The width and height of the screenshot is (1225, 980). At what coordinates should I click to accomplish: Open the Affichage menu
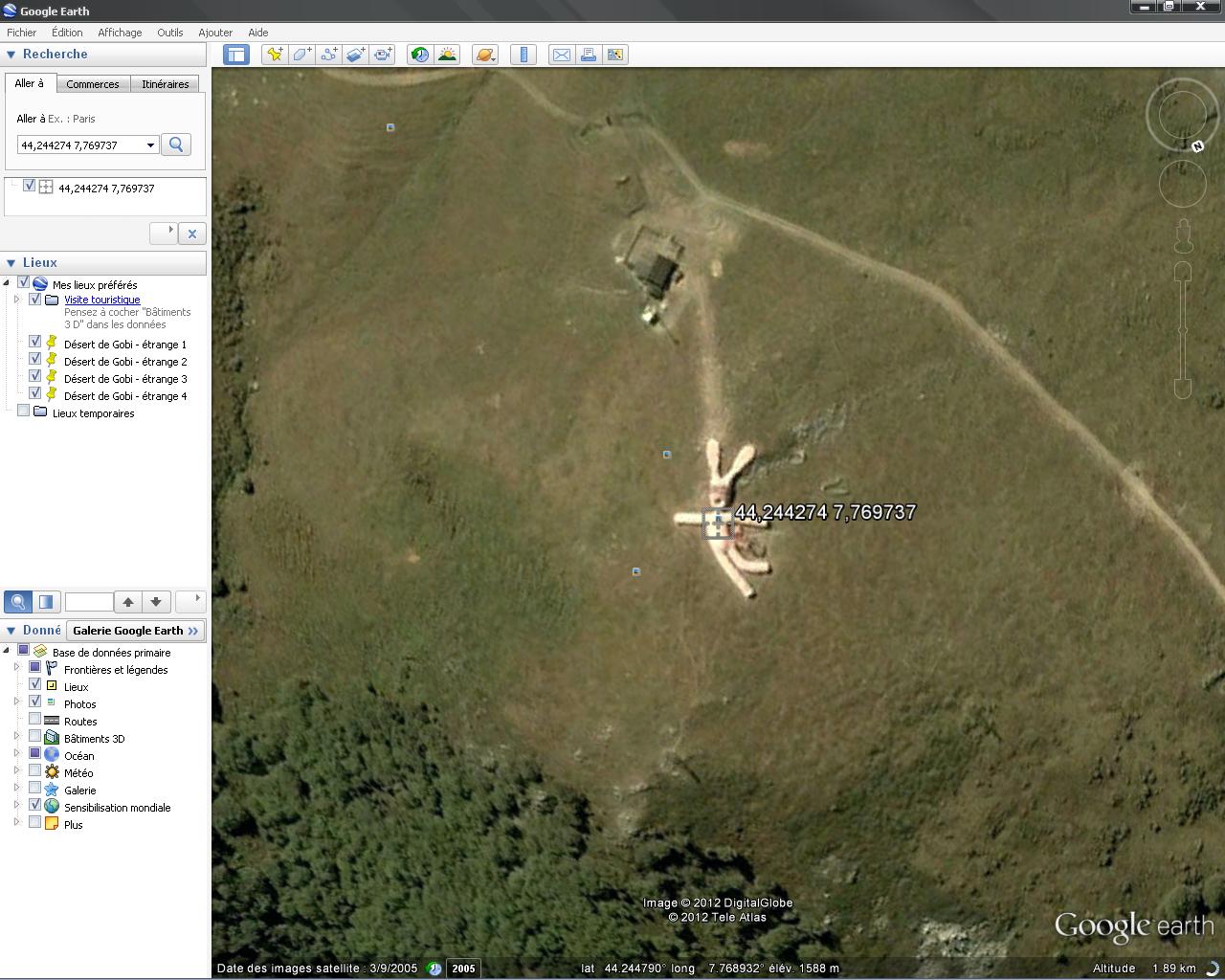[120, 33]
